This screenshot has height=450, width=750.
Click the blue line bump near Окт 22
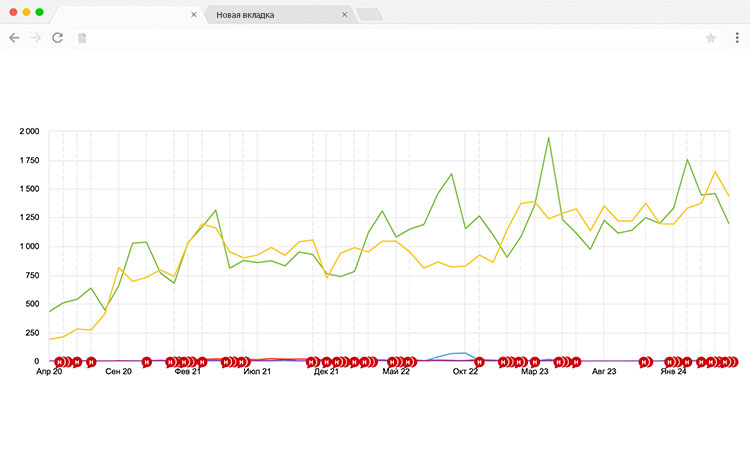coord(462,353)
